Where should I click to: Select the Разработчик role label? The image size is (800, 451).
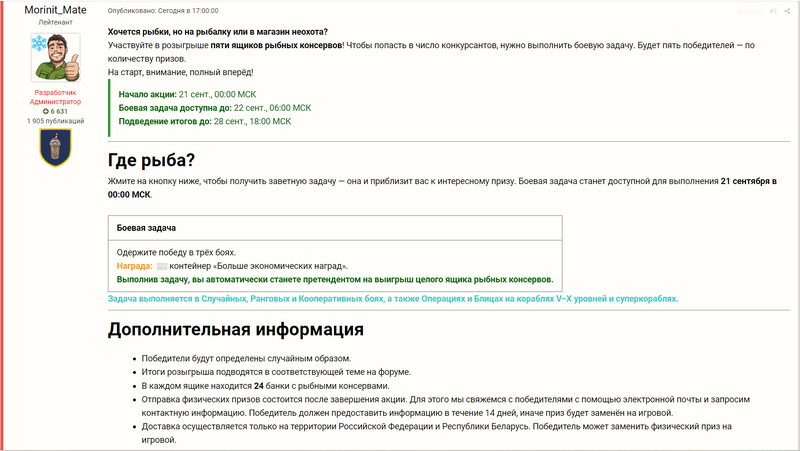55,92
